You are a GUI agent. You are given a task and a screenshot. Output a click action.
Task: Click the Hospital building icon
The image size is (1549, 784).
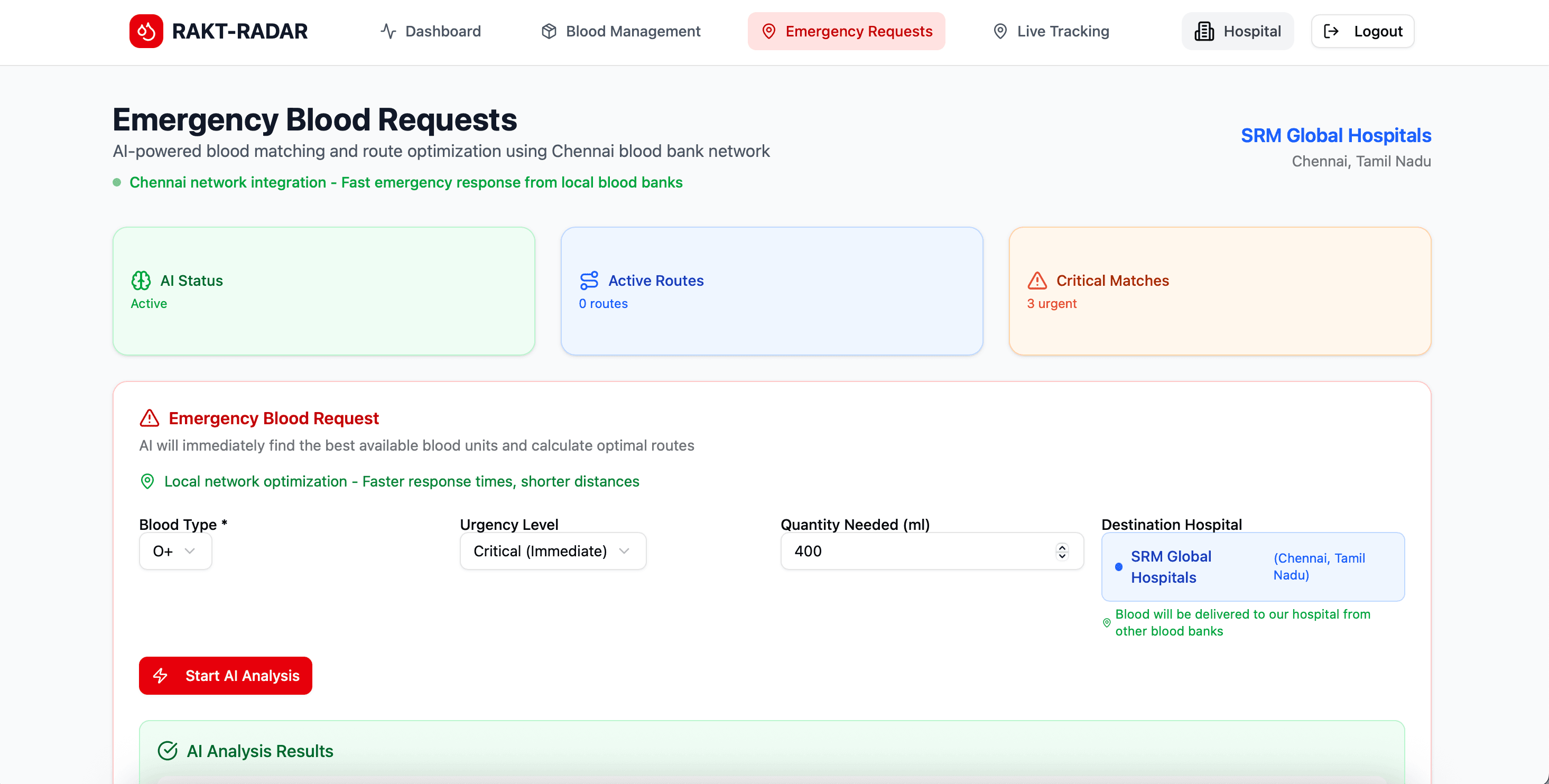[x=1204, y=31]
